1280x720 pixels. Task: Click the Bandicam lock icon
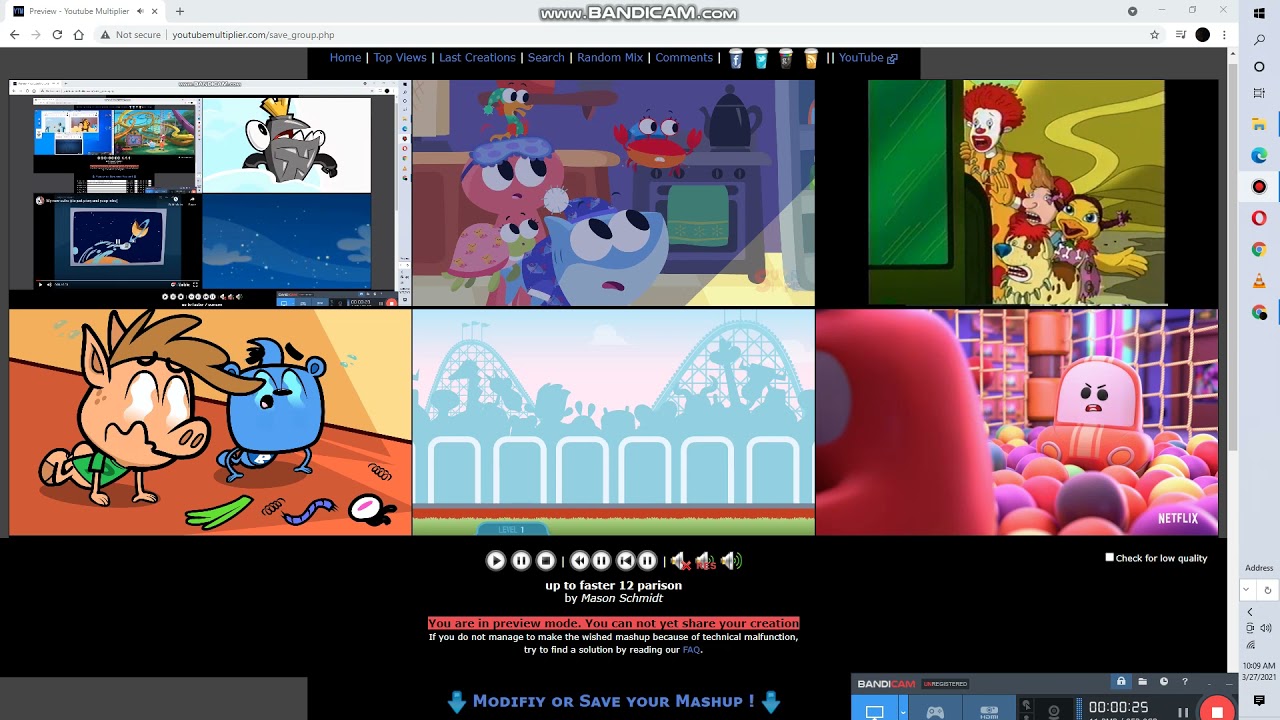(1121, 682)
